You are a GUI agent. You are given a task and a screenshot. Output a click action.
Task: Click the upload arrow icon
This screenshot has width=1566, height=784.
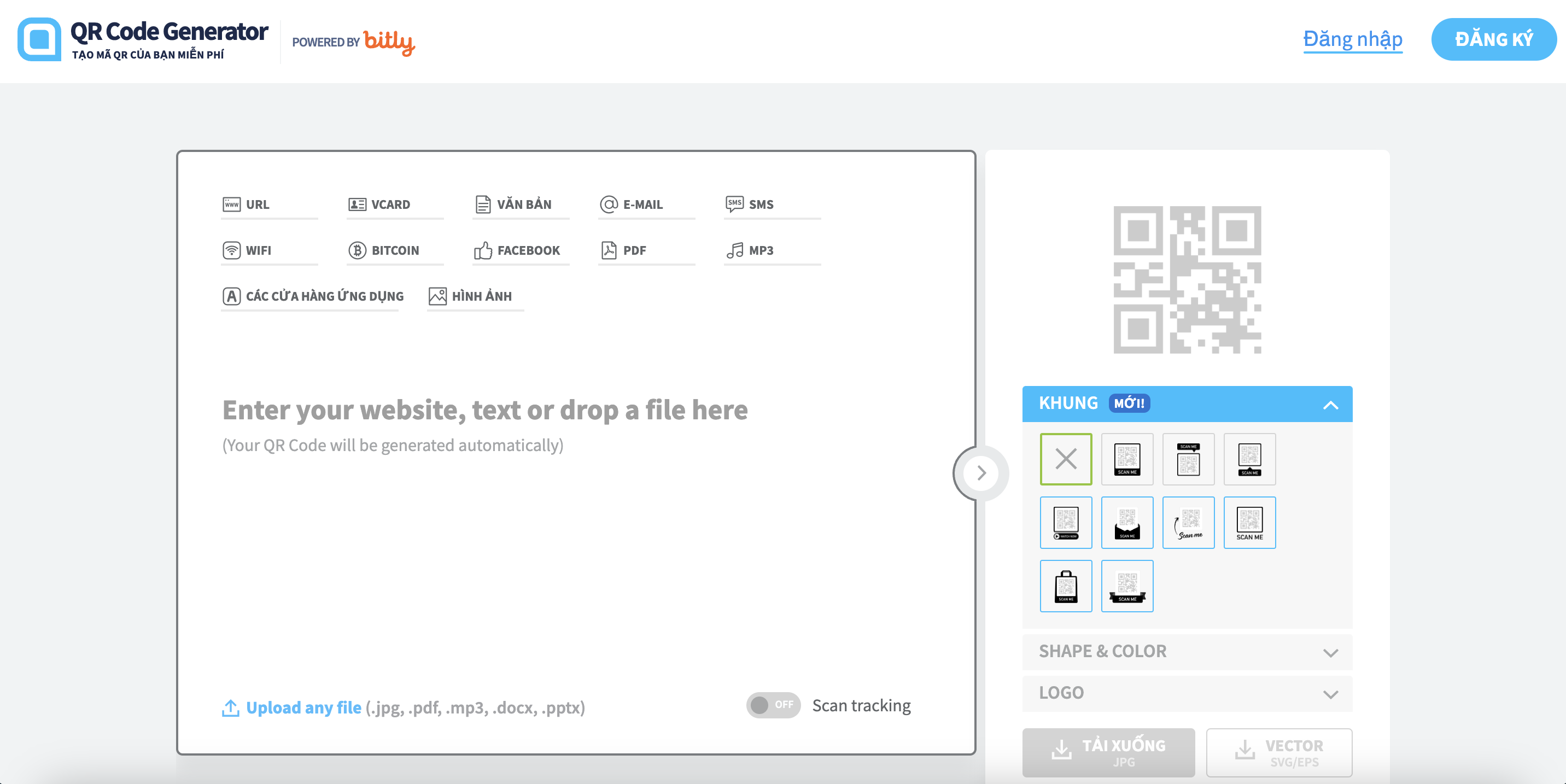click(x=230, y=708)
